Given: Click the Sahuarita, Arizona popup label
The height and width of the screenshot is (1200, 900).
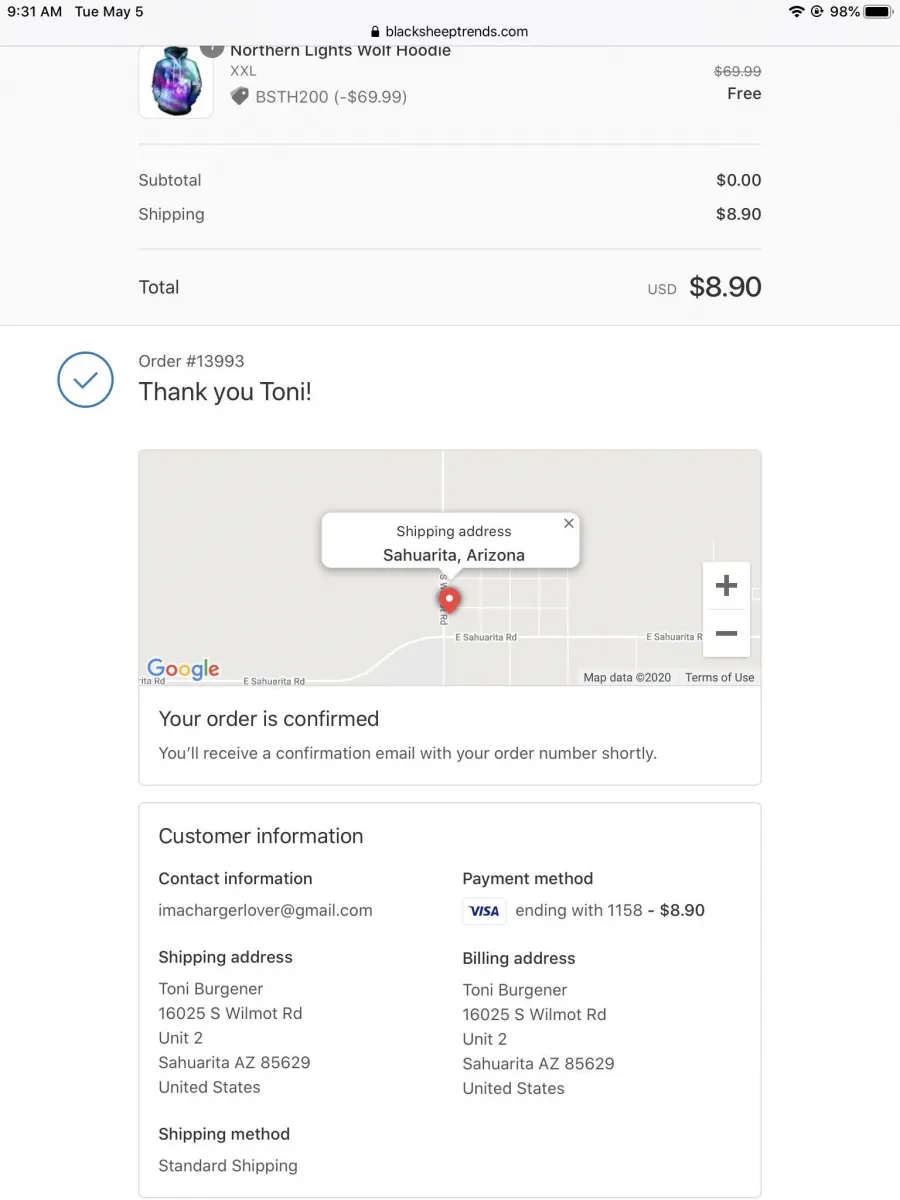Looking at the screenshot, I should (453, 555).
